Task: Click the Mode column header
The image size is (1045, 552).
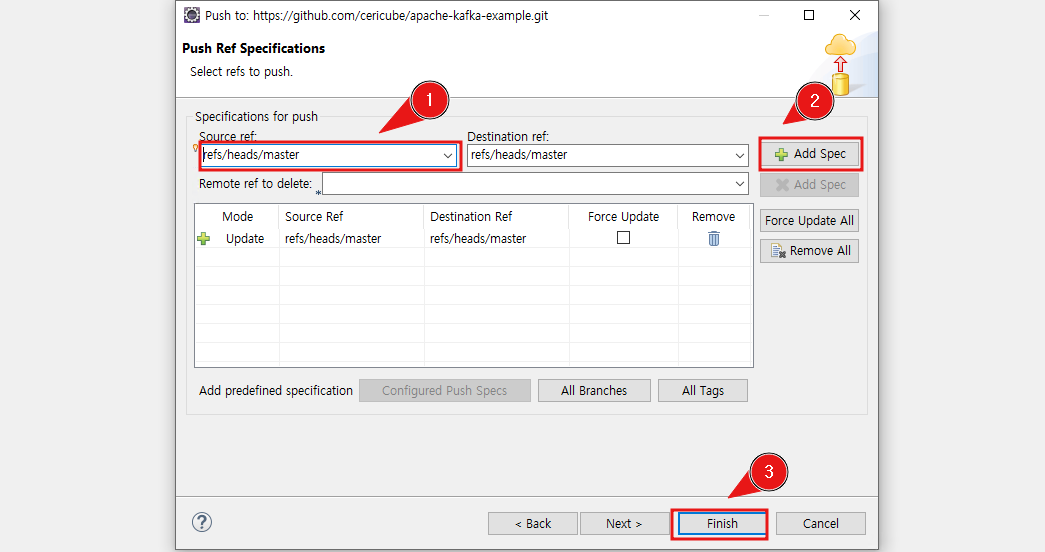Action: pos(237,217)
